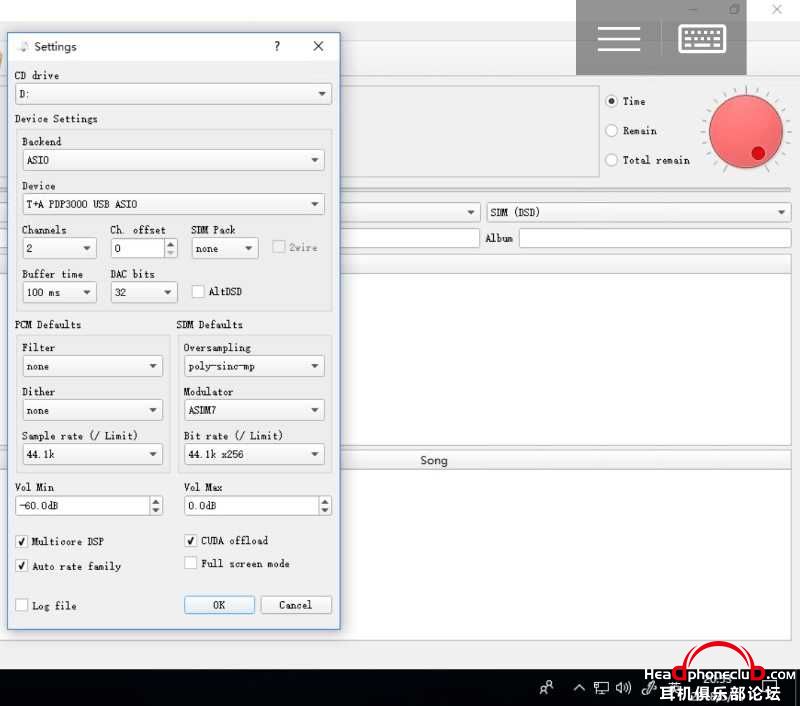Select the Time radio button

tap(611, 101)
